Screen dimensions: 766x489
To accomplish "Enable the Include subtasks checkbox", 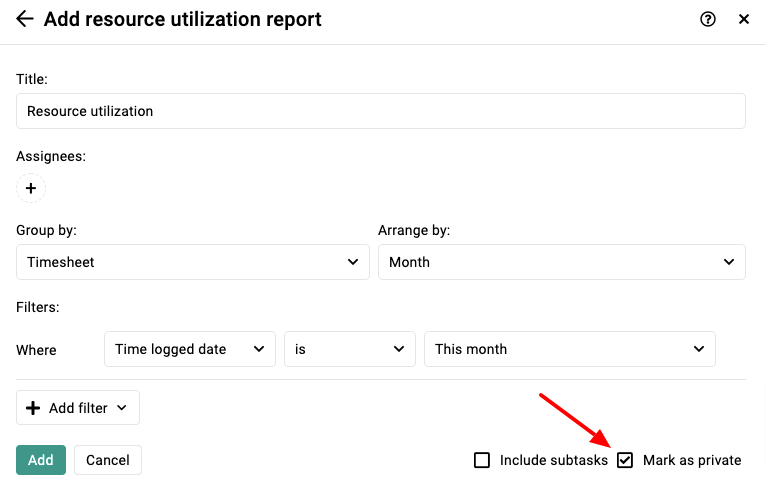I will [482, 460].
